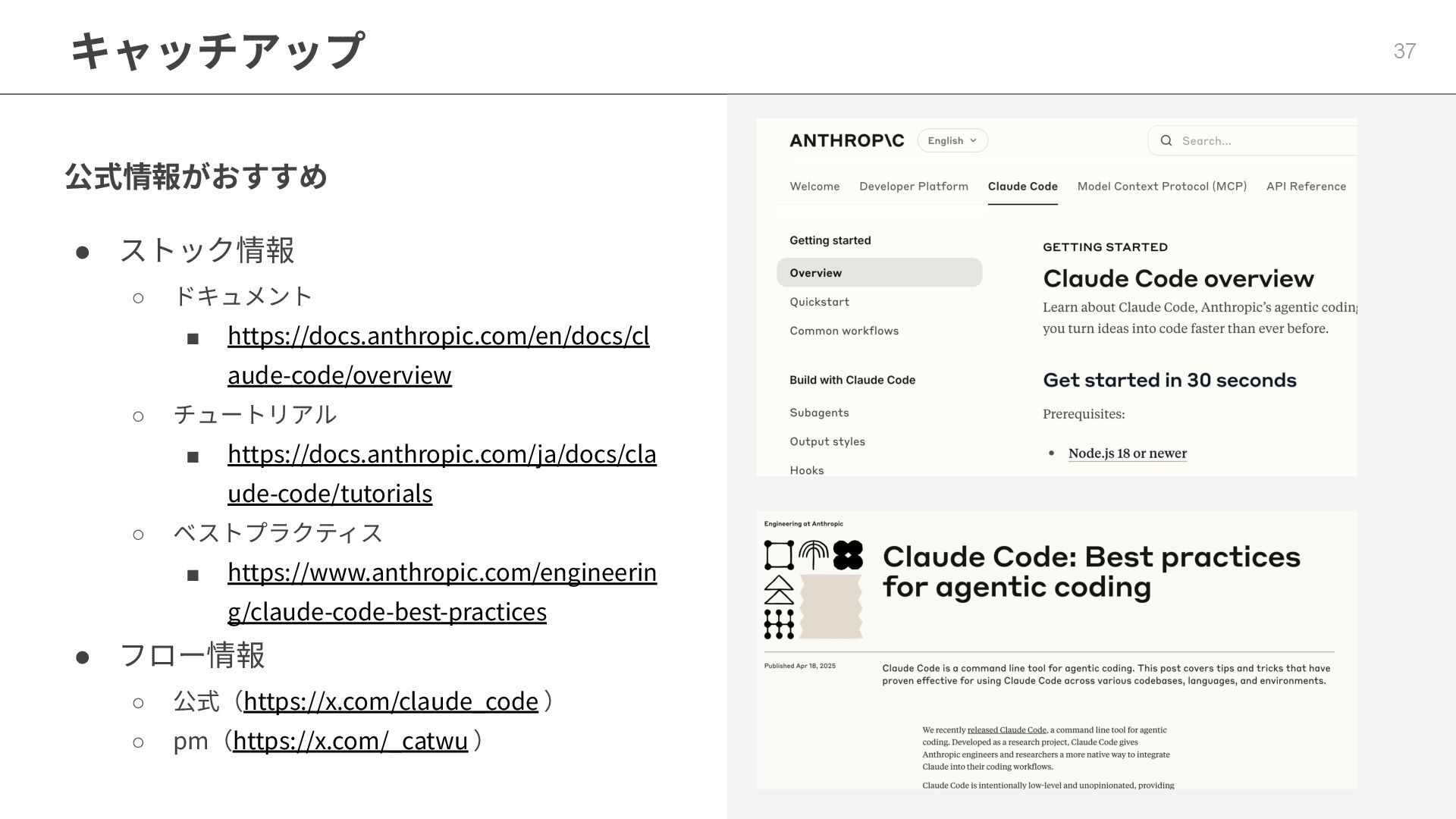Click the ストック情報 bullet

point(207,249)
